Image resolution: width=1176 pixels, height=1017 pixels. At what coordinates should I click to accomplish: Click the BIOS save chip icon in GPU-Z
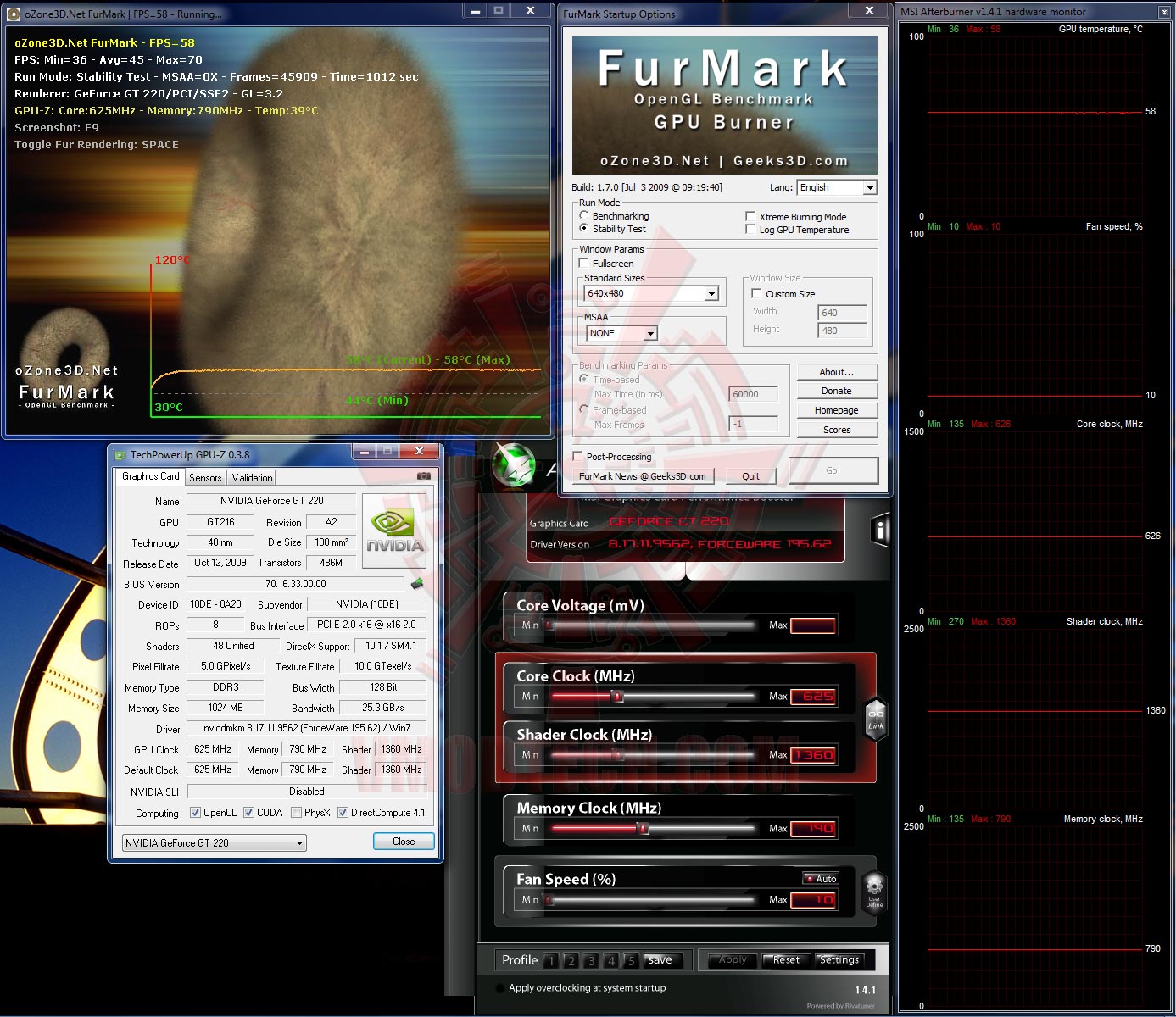(417, 584)
